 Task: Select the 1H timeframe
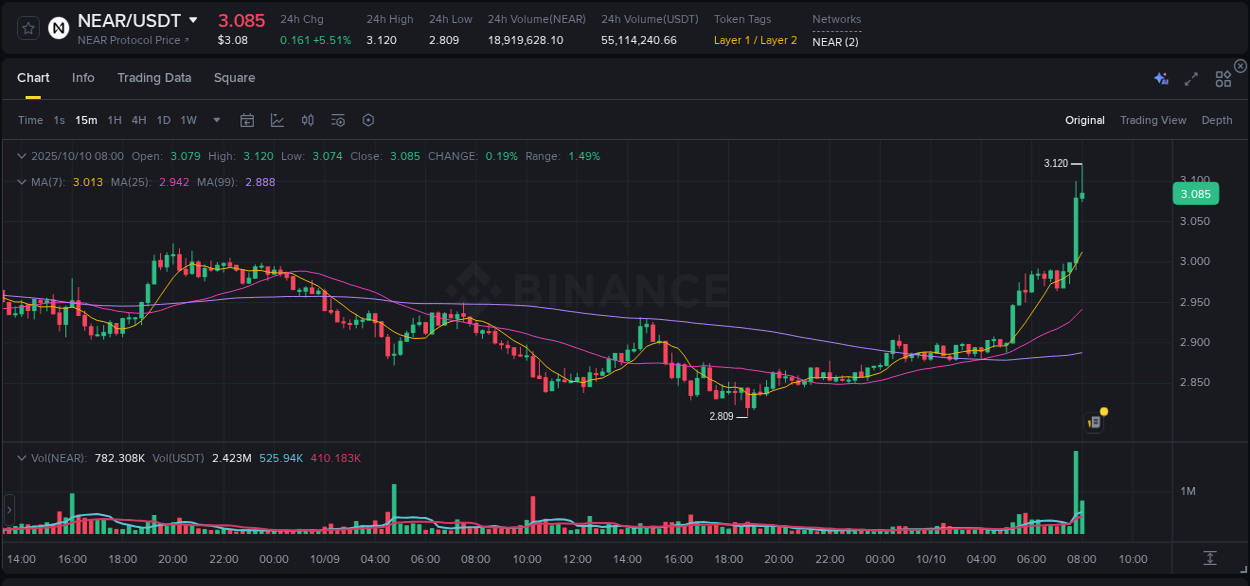pos(114,119)
